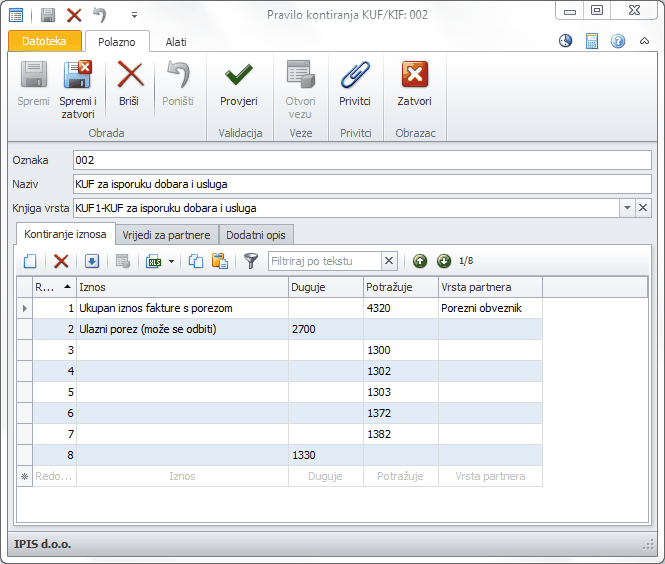The height and width of the screenshot is (564, 665).
Task: Switch to the Polazno ribbon tab
Action: (x=117, y=42)
